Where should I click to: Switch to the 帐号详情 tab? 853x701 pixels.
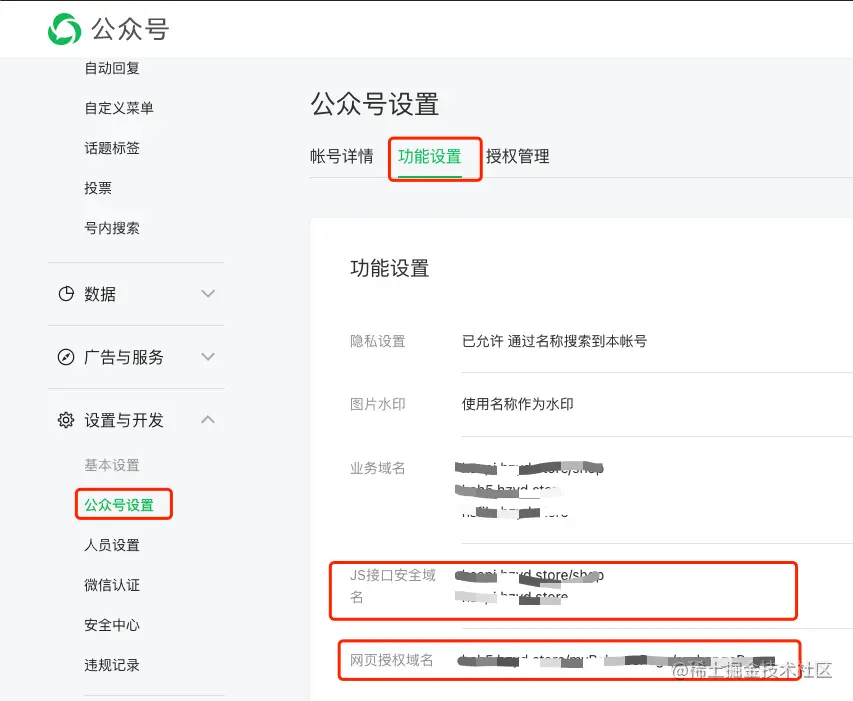(341, 156)
